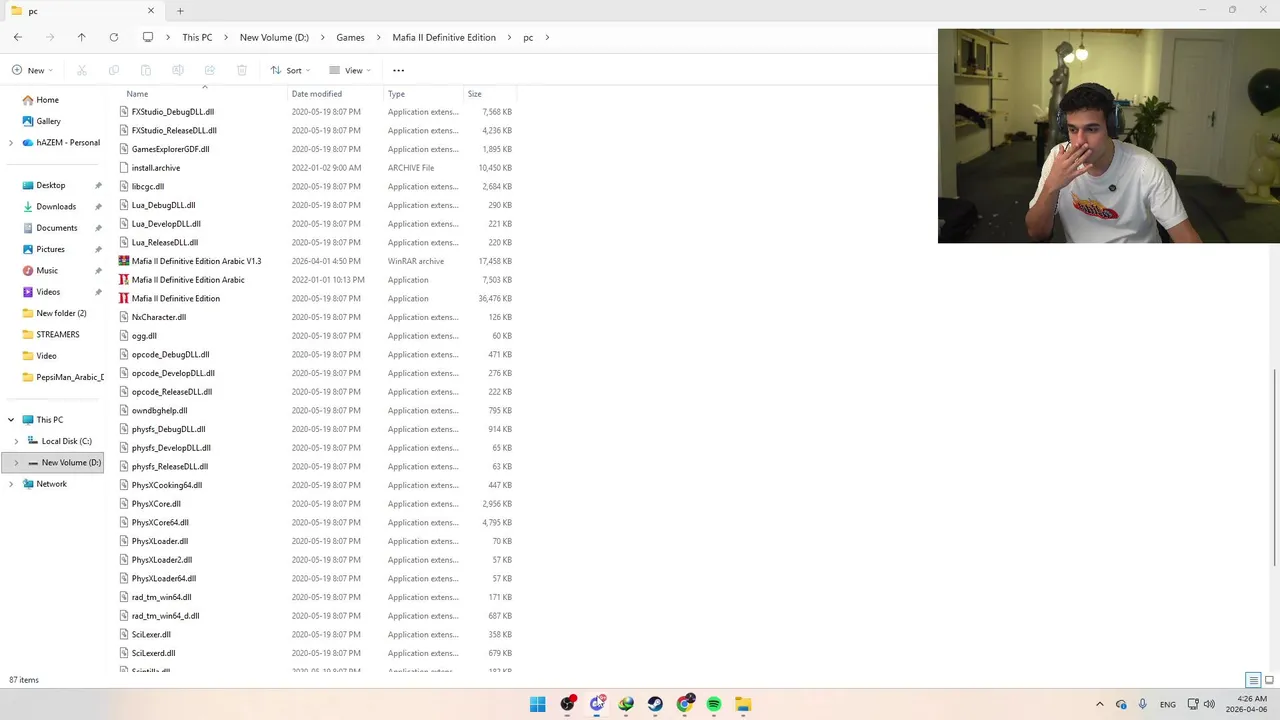
Task: Click Mafia II Definitive Edition breadcrumb
Action: tap(444, 37)
